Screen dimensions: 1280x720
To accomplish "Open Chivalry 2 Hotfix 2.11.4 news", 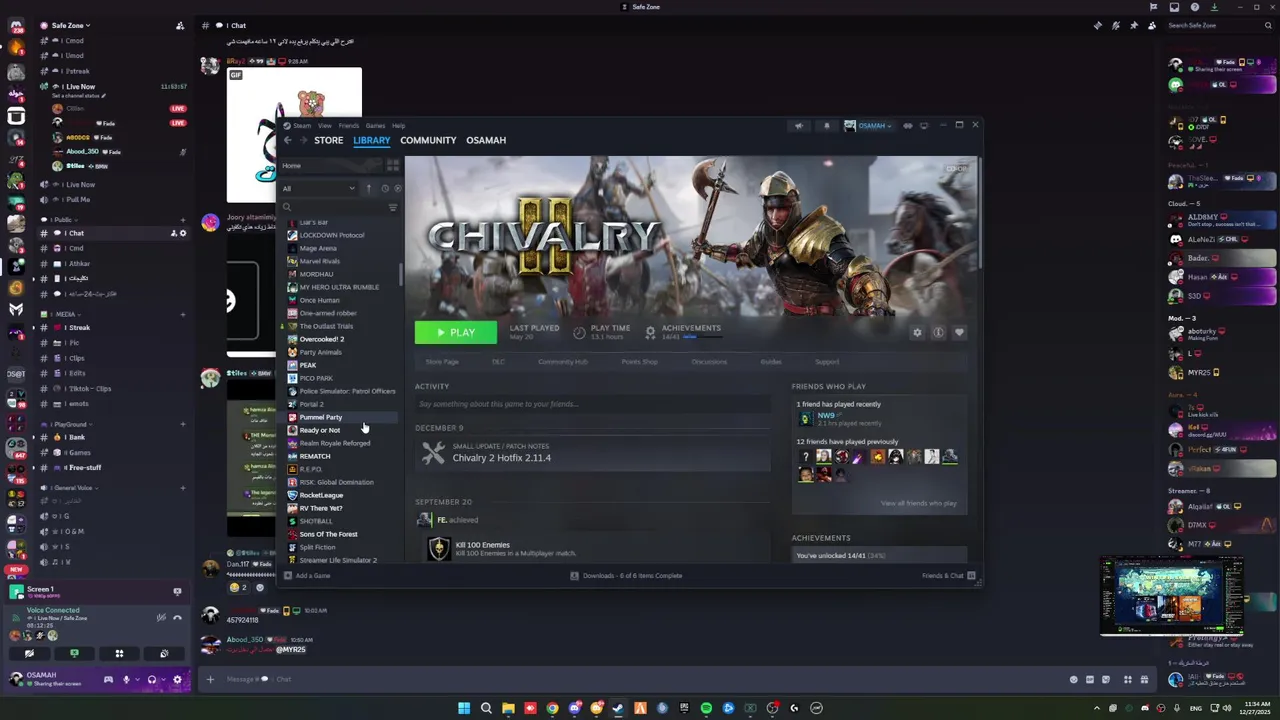I will [502, 458].
